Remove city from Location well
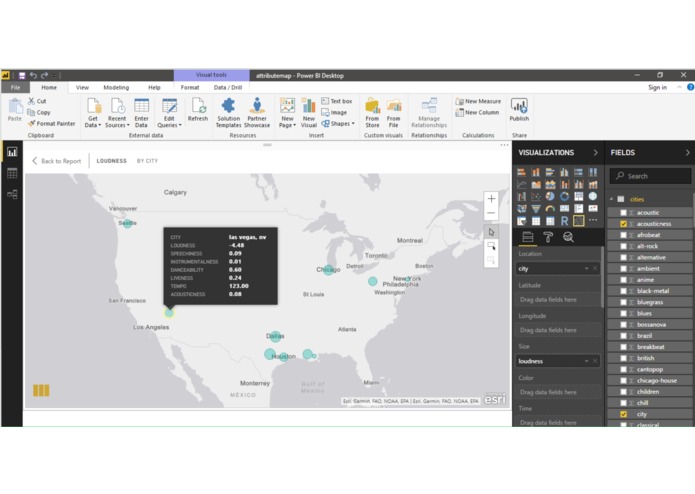 [595, 268]
